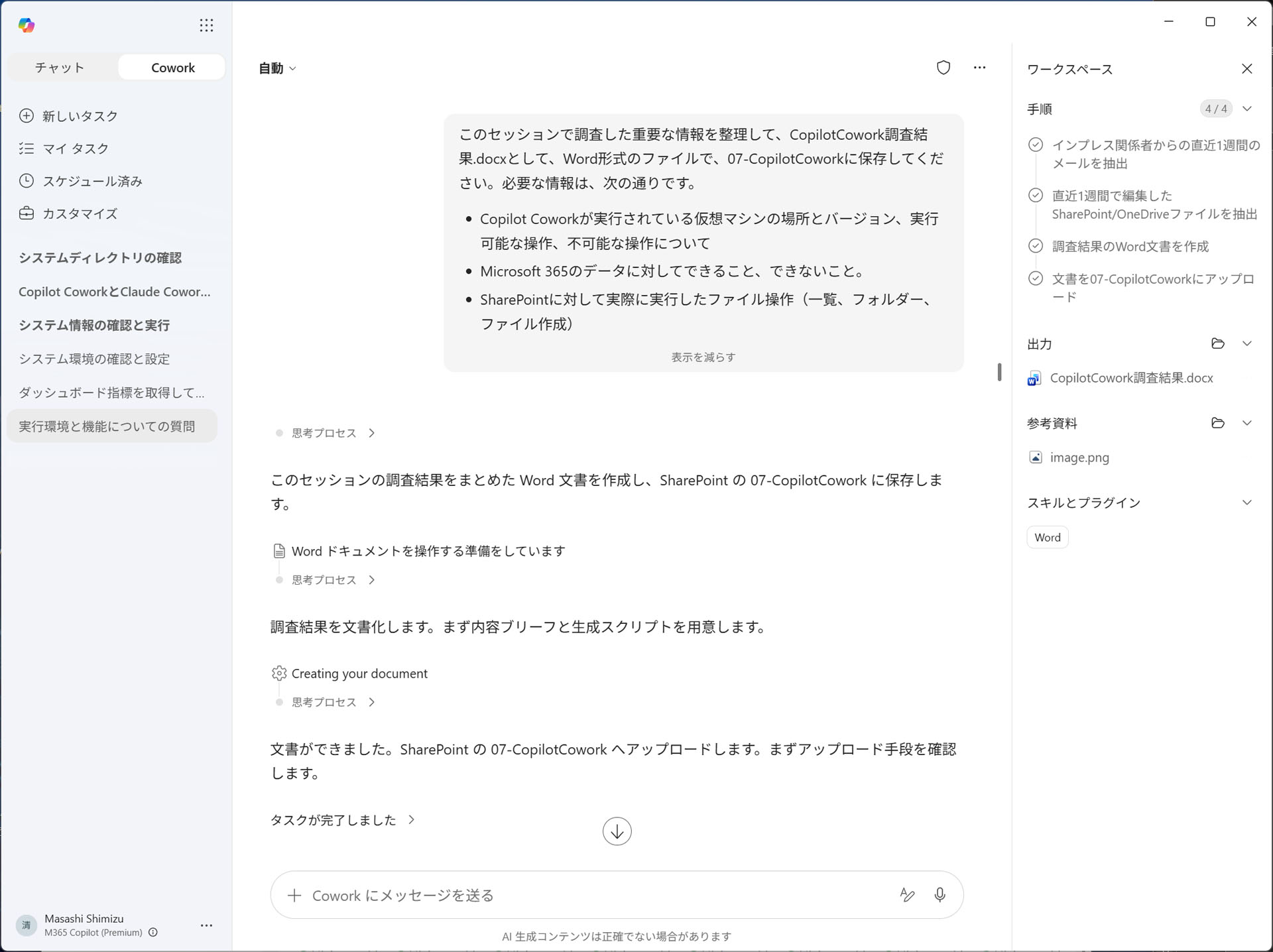This screenshot has height=952, width=1273.
Task: Open the apps grid launcher
Action: [206, 25]
